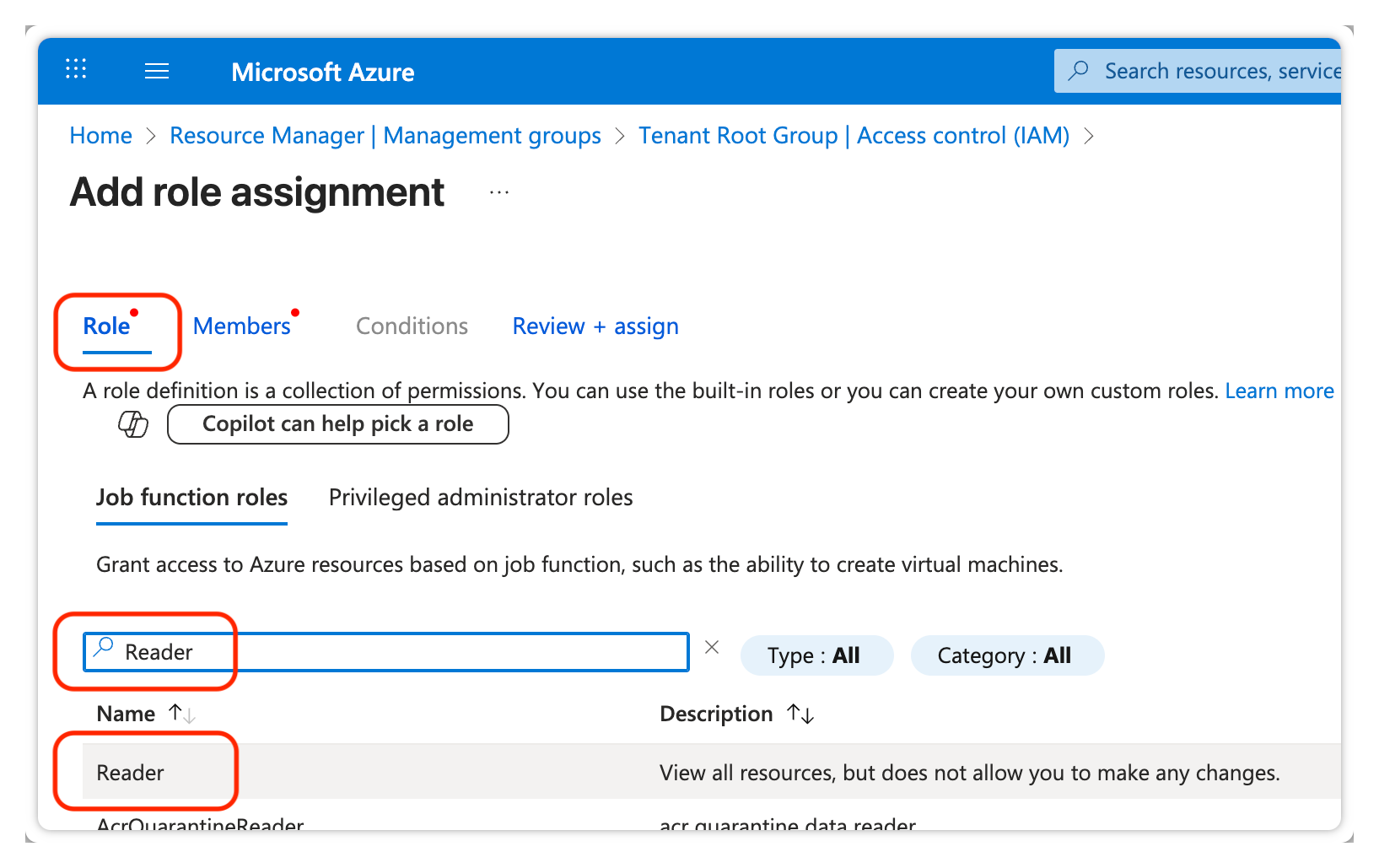Viewport: 1379px width, 868px height.
Task: Click the search magnifier icon in top bar
Action: tap(1078, 71)
